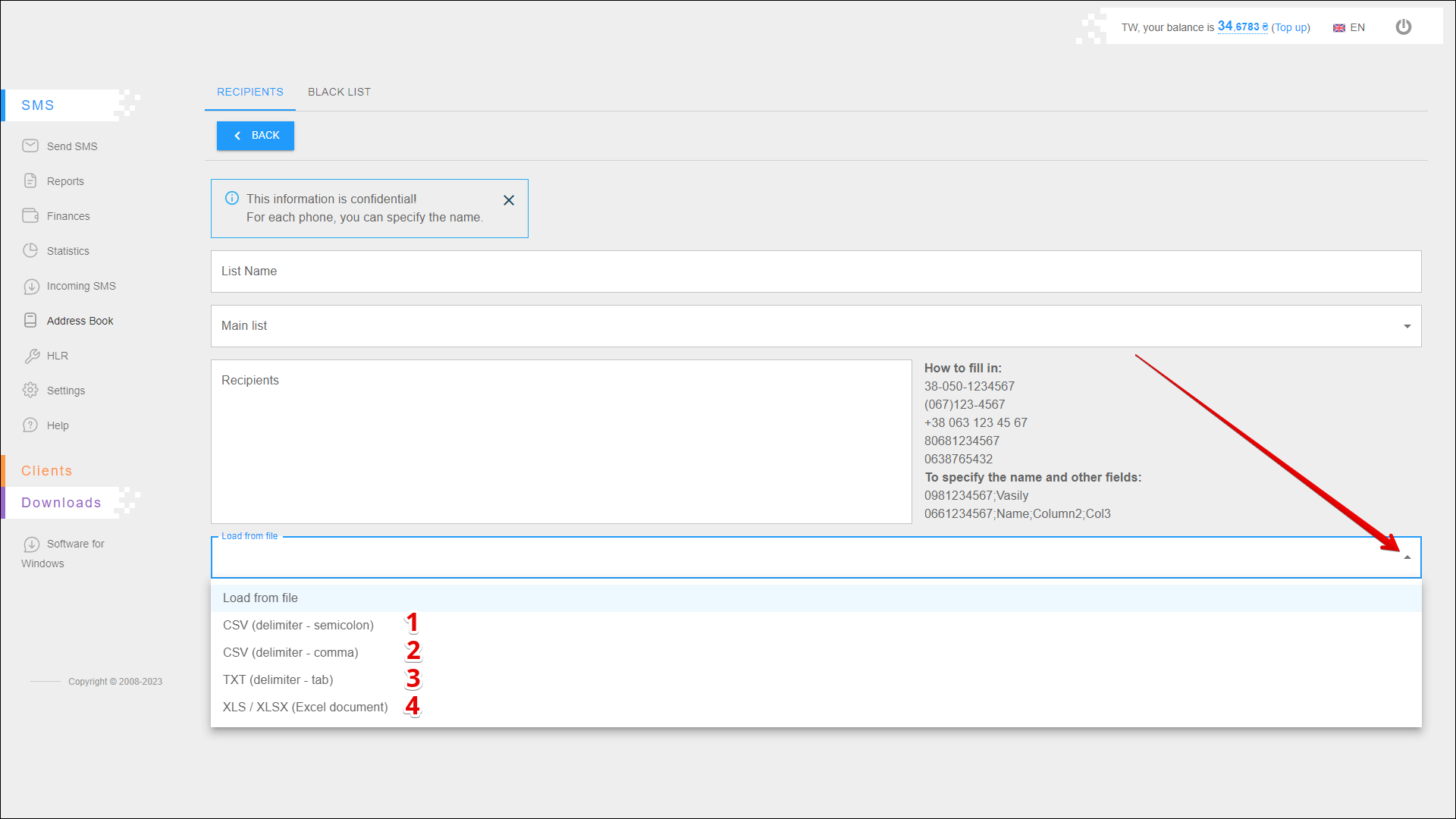Open Reports via its document icon
The width and height of the screenshot is (1456, 819).
(x=30, y=180)
